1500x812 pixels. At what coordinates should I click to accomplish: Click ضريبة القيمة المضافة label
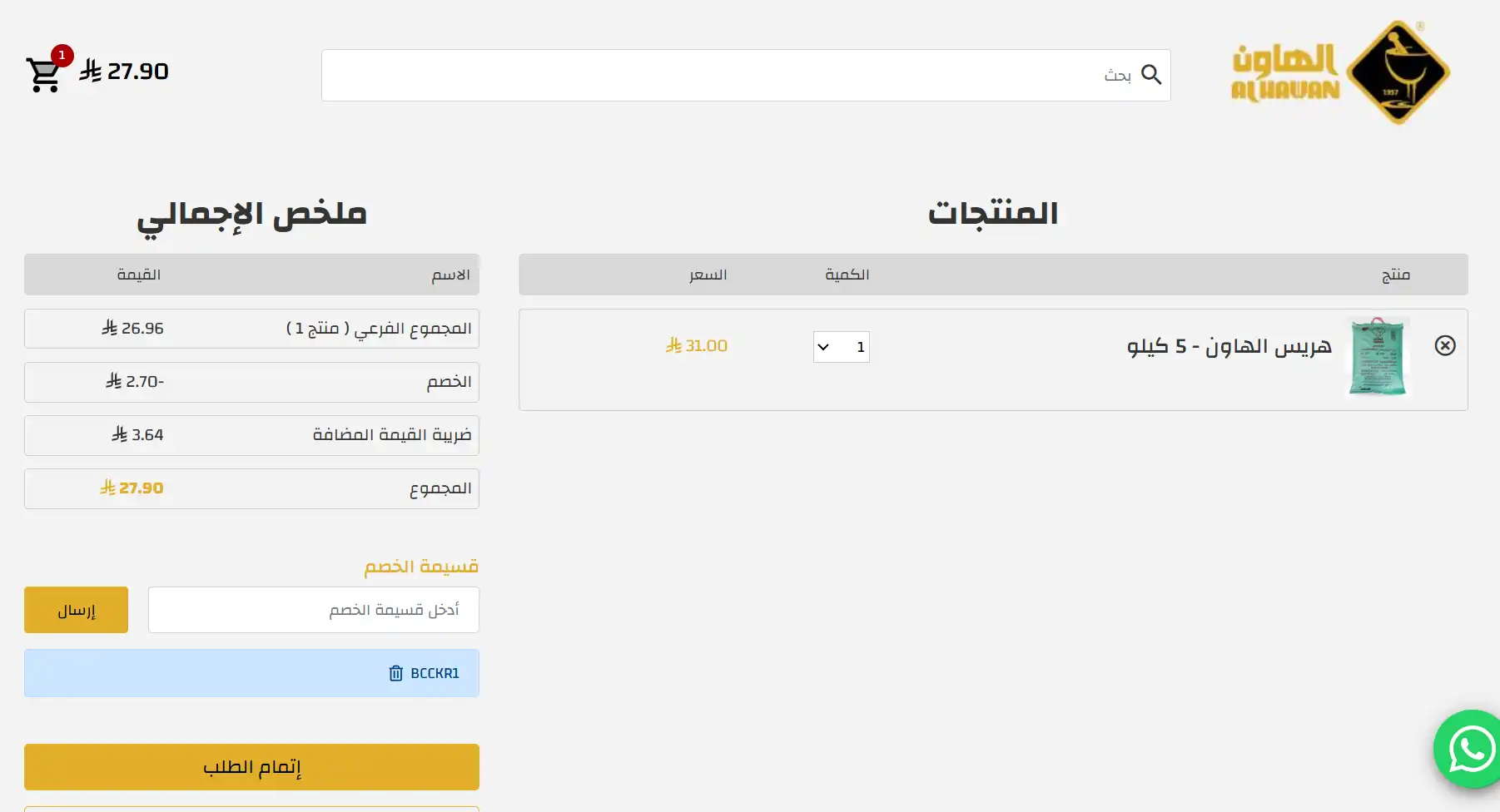pos(392,435)
